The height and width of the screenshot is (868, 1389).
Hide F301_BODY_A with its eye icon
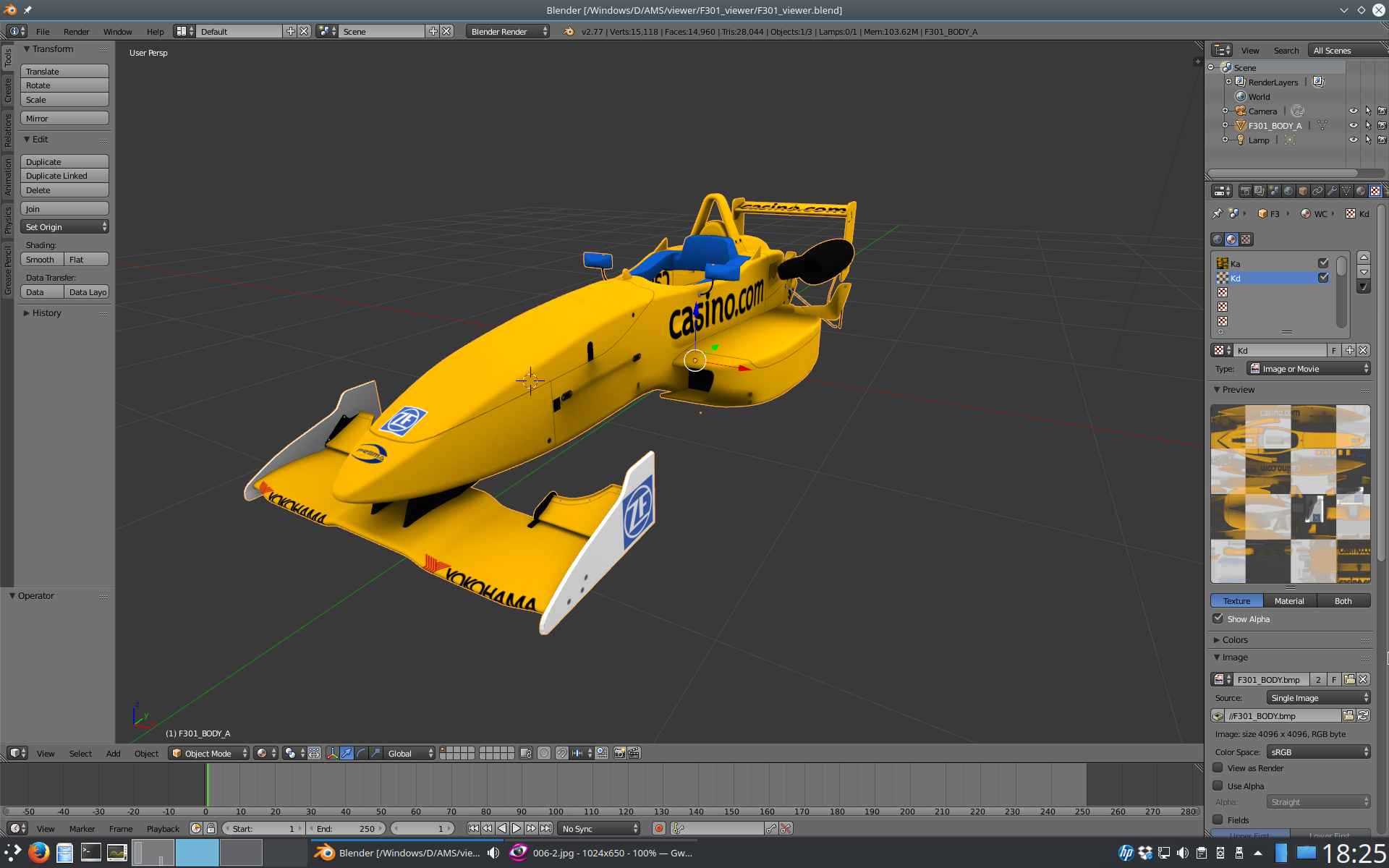coord(1353,125)
